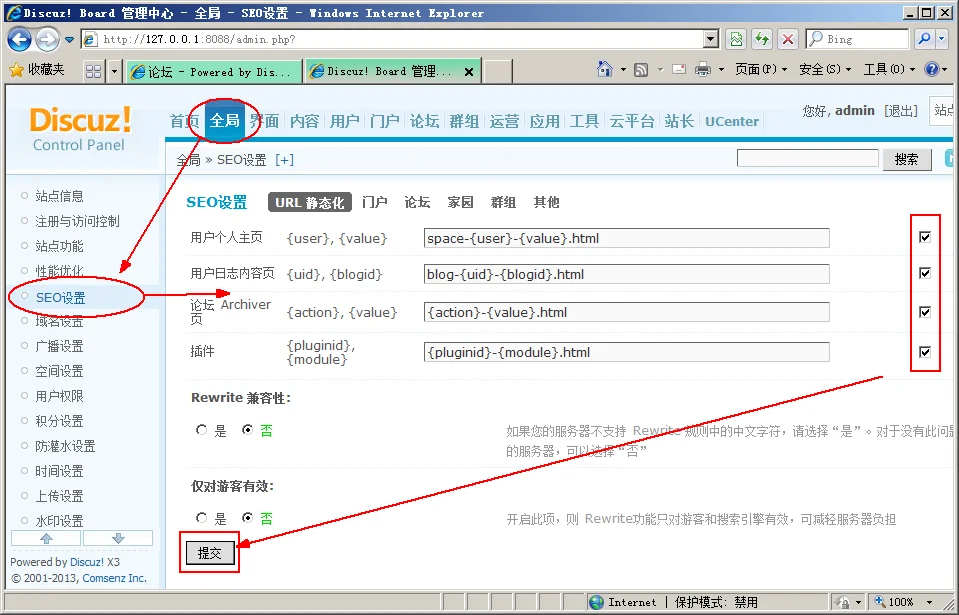Open 防灌水设置 in the sidebar
Viewport: 959px width, 615px height.
coord(65,446)
